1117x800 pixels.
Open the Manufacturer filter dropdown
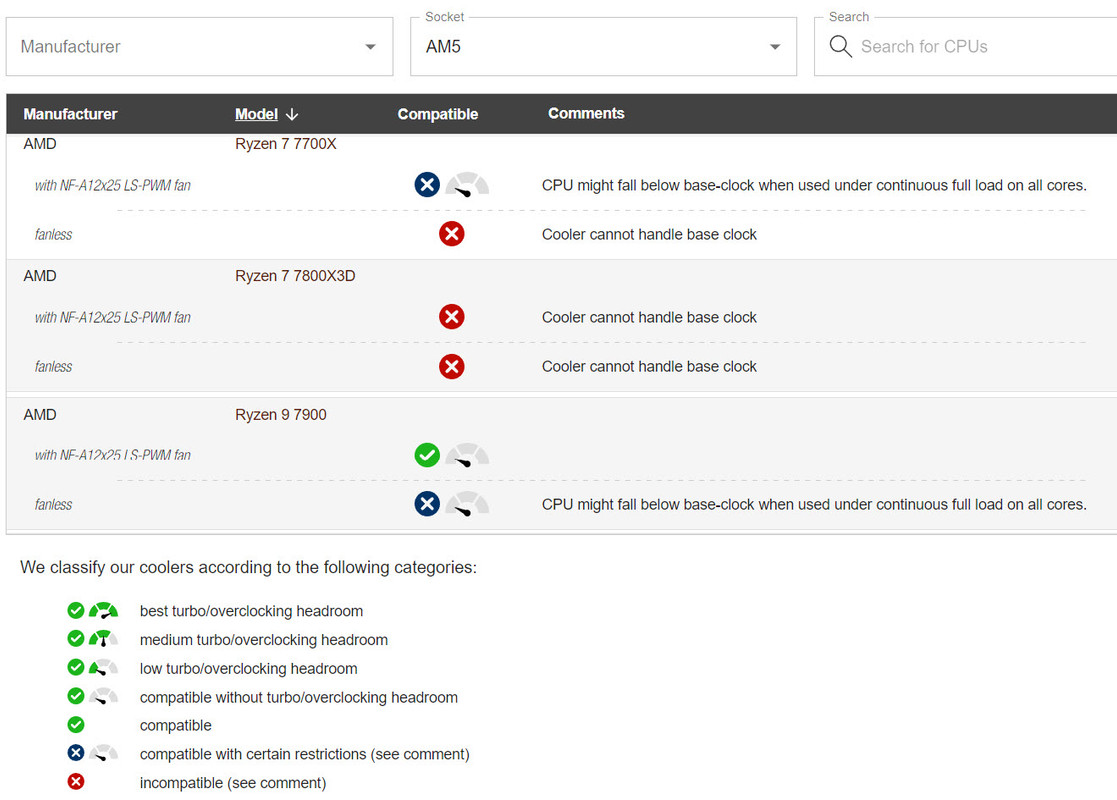(199, 46)
